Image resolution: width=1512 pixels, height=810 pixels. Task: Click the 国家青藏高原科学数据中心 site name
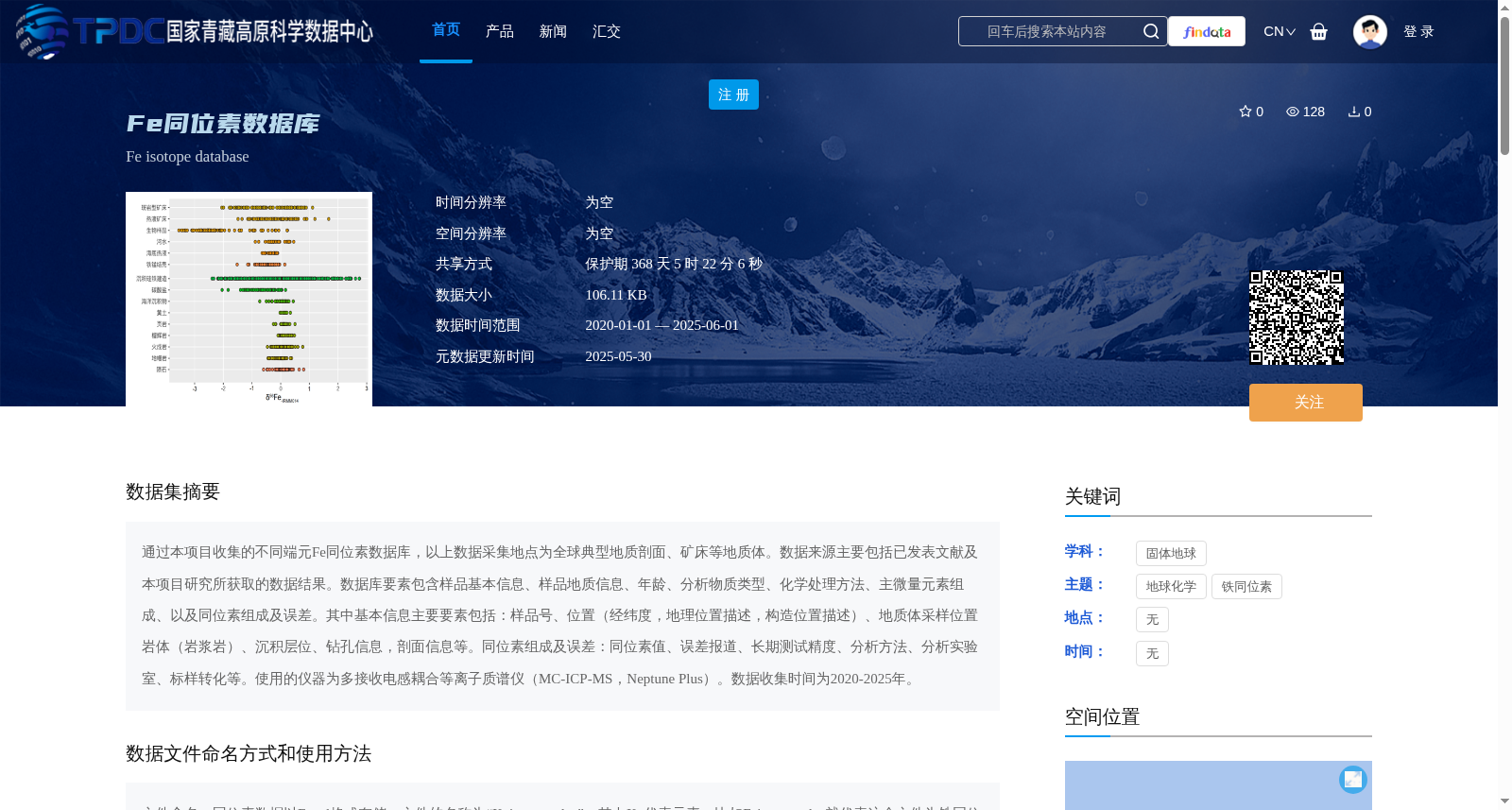pos(269,31)
